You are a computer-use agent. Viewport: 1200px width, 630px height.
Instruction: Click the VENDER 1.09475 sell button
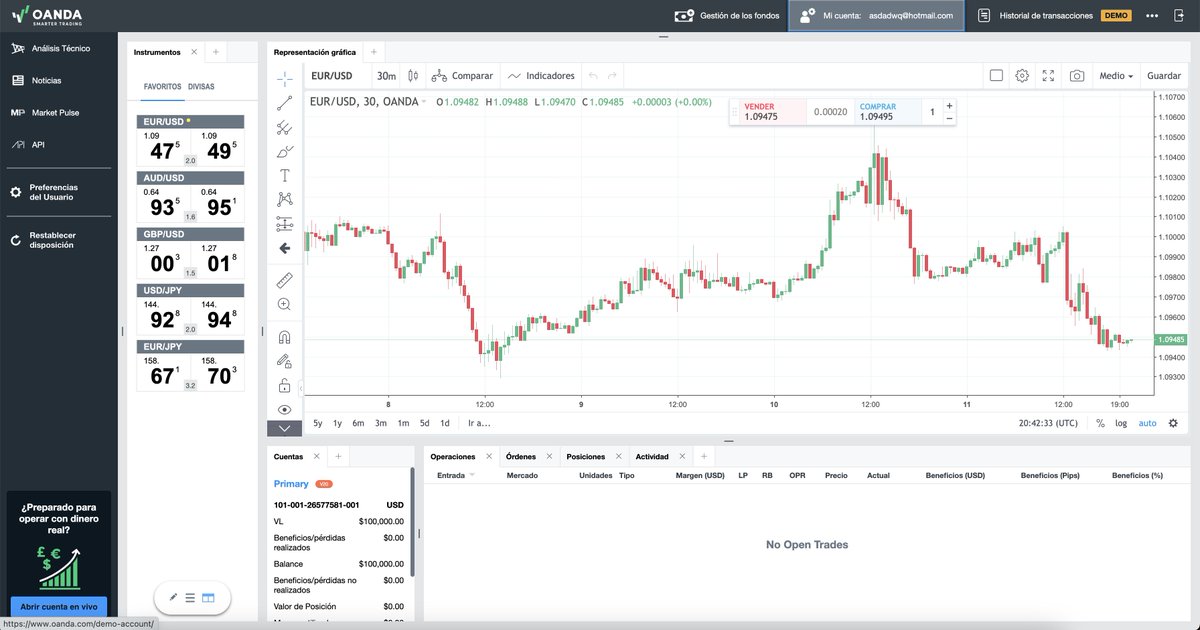[x=772, y=112]
